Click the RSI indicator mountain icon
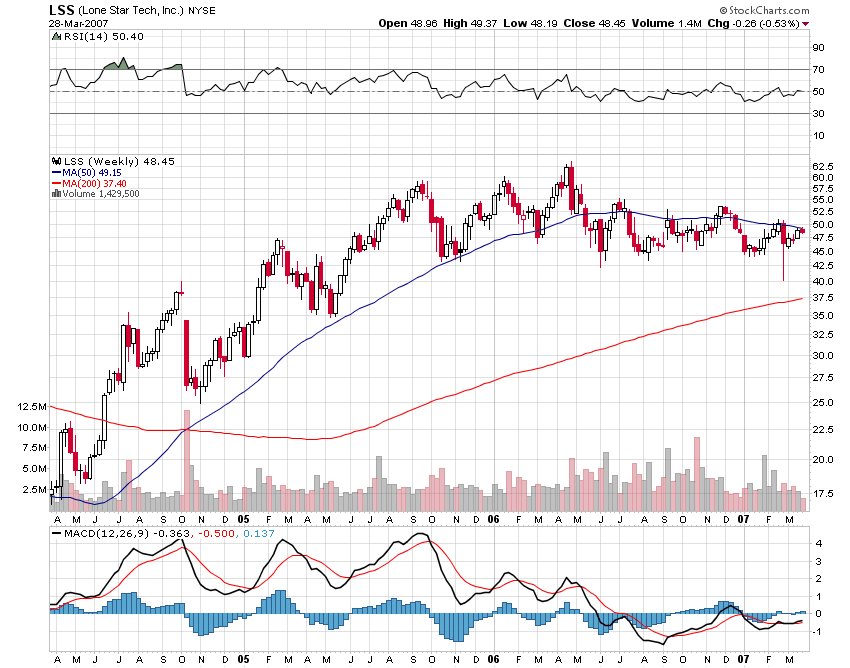This screenshot has height=668, width=850. [x=56, y=36]
